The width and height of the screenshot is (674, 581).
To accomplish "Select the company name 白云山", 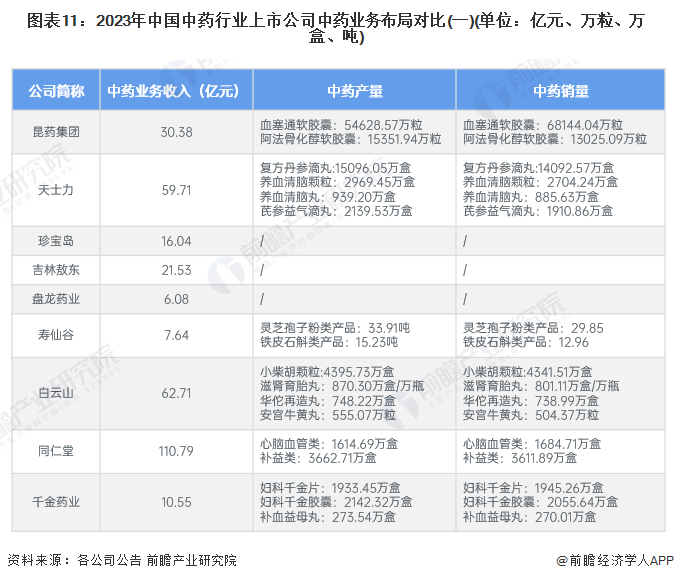I will [x=56, y=393].
